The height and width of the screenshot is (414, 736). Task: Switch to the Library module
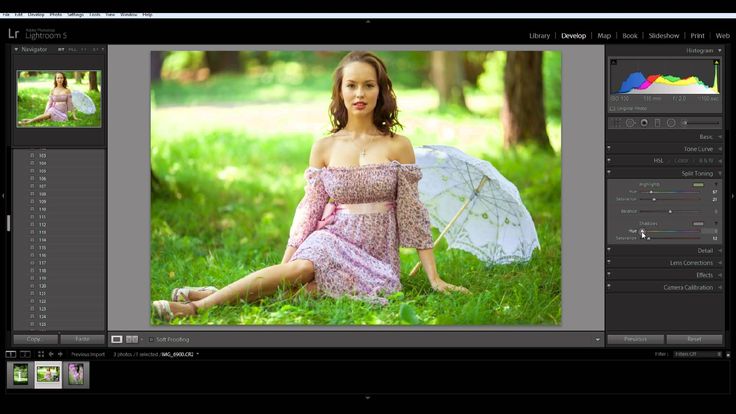539,36
